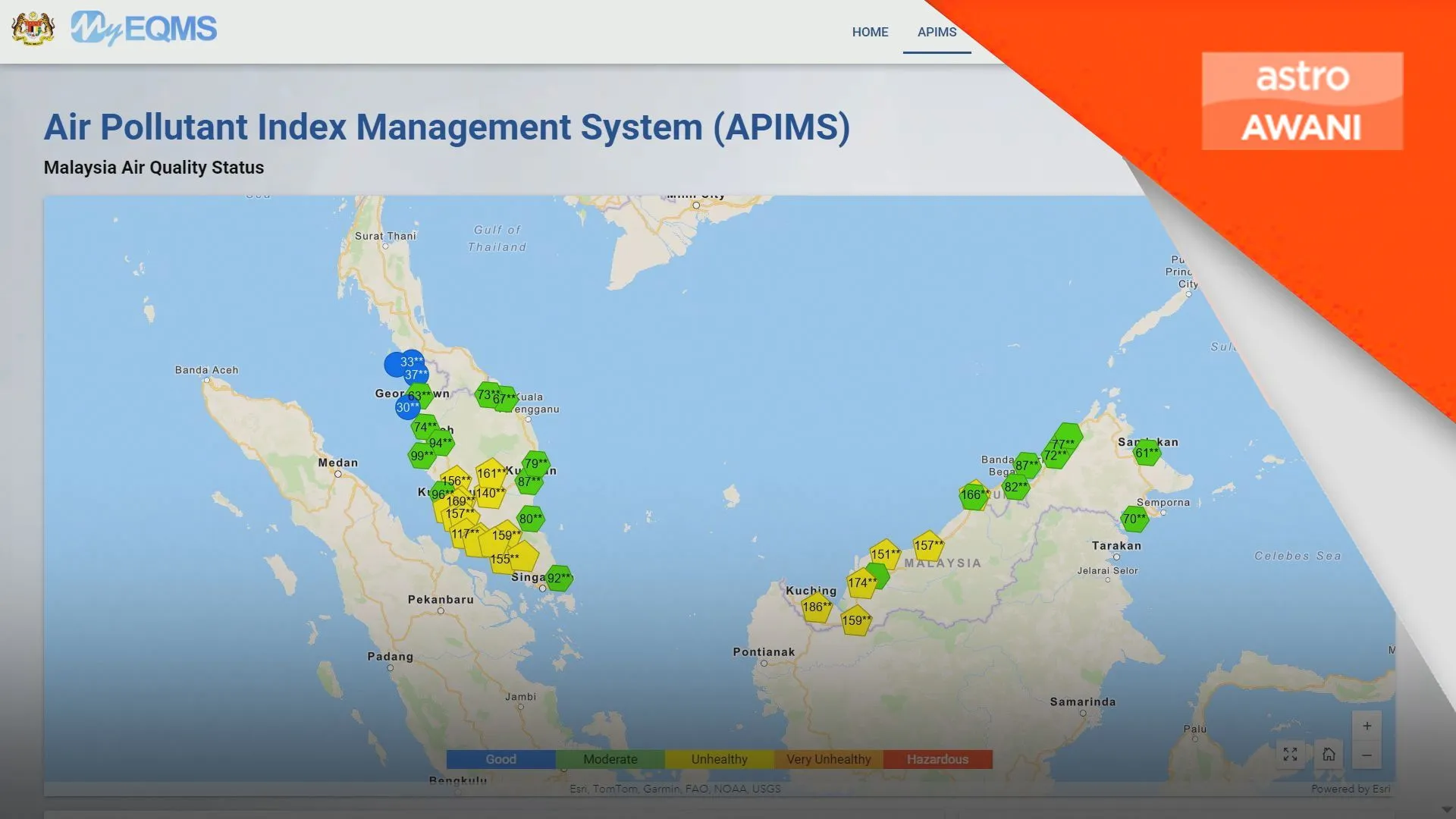This screenshot has height=819, width=1456.
Task: Select the APIMS navigation tab
Action: pyautogui.click(x=937, y=32)
